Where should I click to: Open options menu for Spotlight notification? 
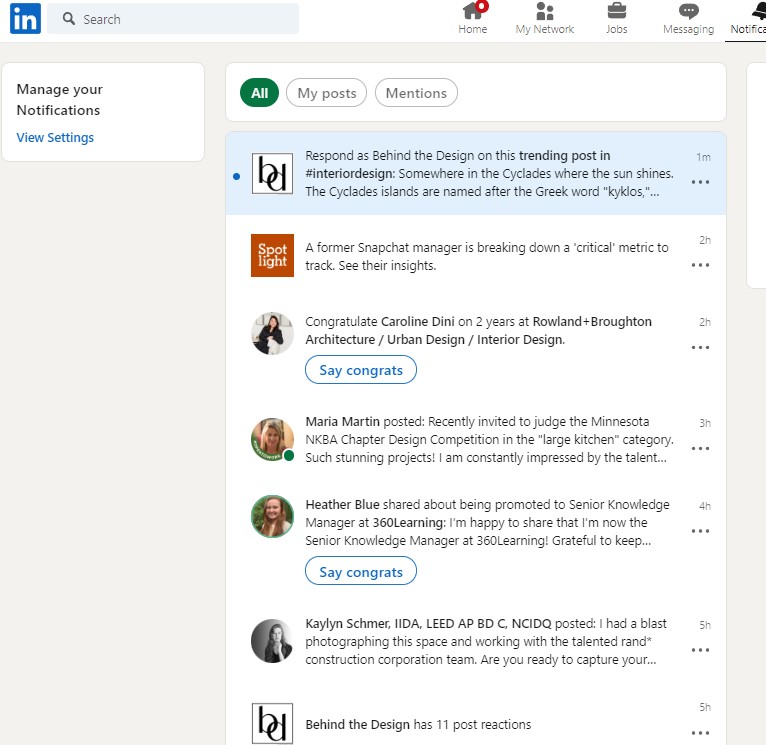click(700, 265)
